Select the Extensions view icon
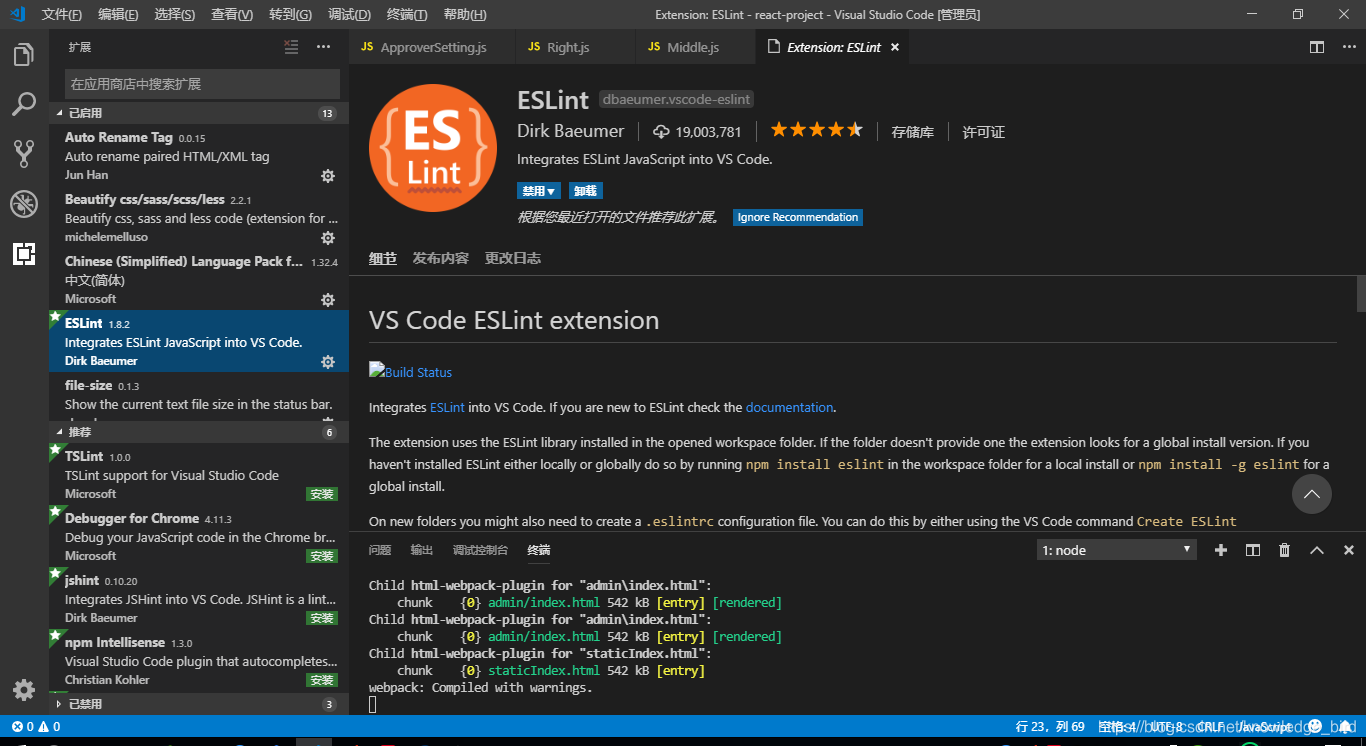Viewport: 1366px width, 746px height. coord(24,254)
